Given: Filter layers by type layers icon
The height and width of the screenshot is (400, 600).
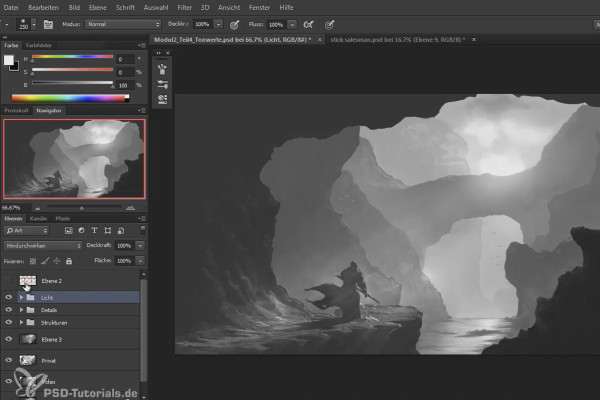Looking at the screenshot, I should (x=95, y=230).
